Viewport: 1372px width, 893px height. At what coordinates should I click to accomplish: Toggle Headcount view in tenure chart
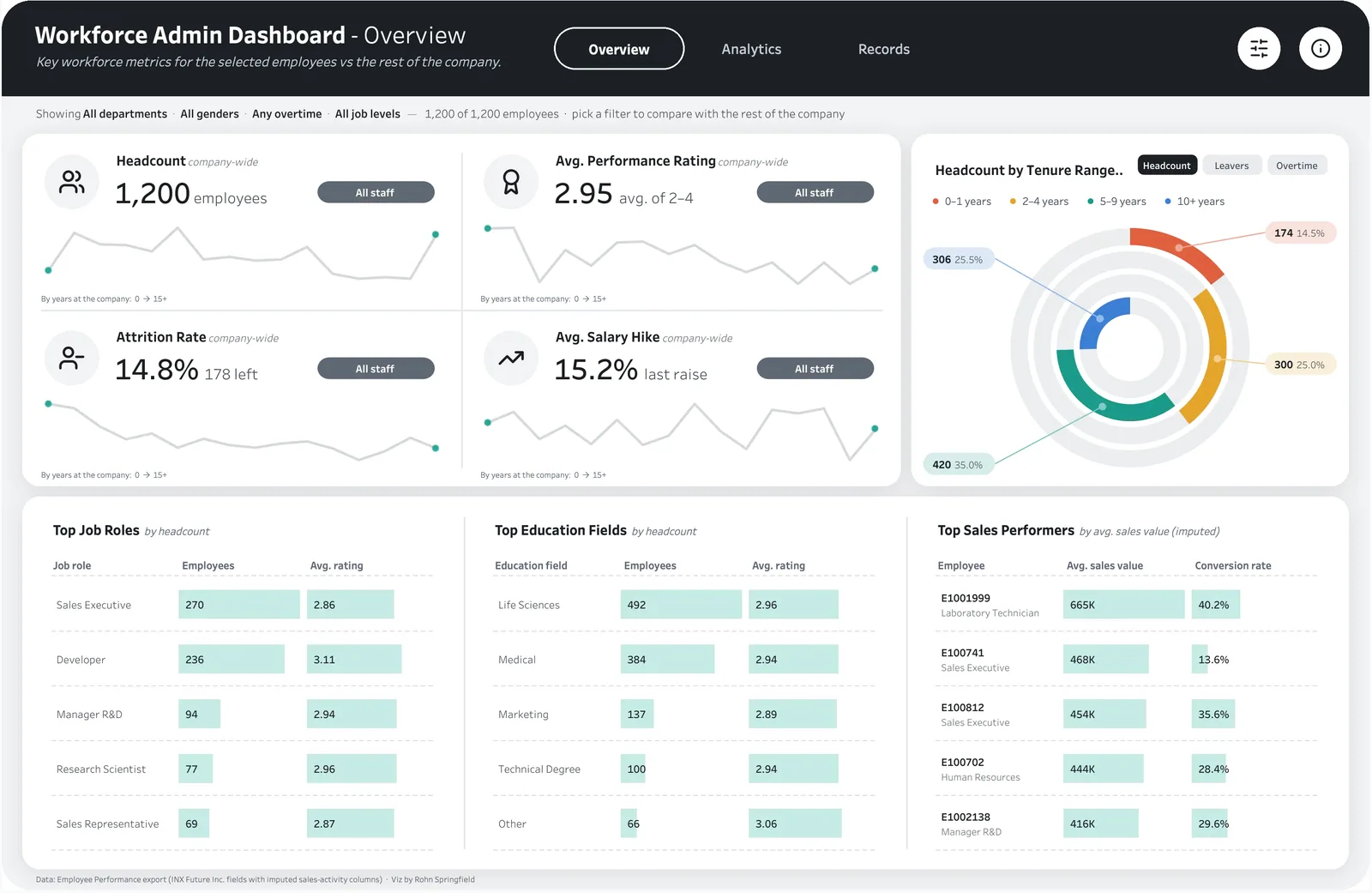[x=1167, y=166]
